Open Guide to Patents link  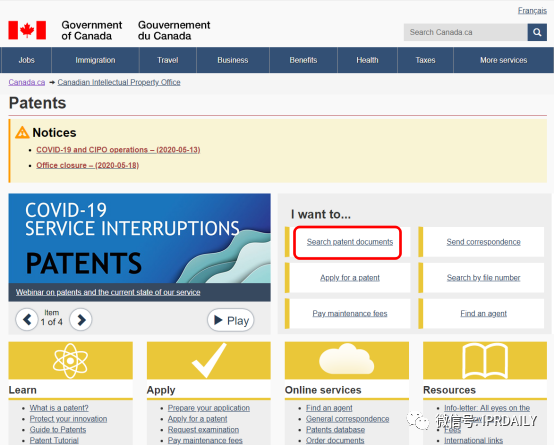[x=58, y=430]
